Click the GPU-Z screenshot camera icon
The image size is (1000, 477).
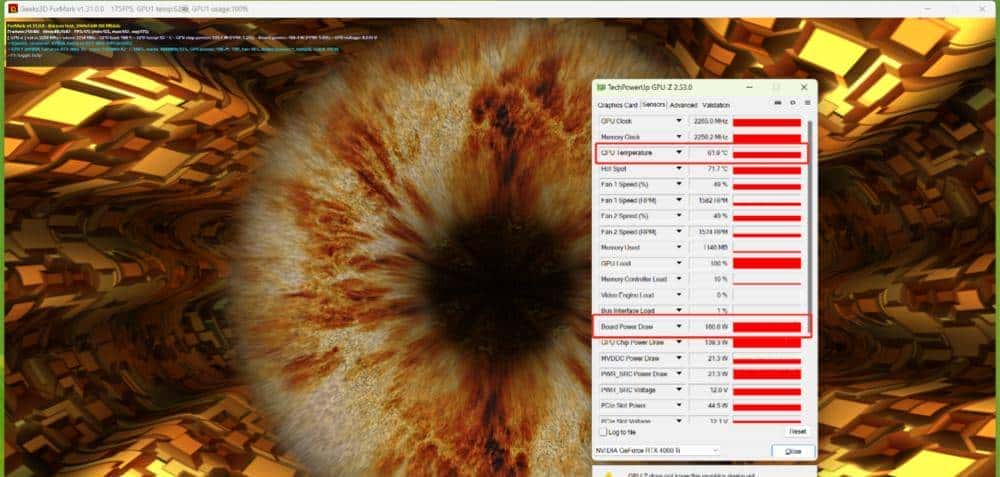pyautogui.click(x=778, y=104)
